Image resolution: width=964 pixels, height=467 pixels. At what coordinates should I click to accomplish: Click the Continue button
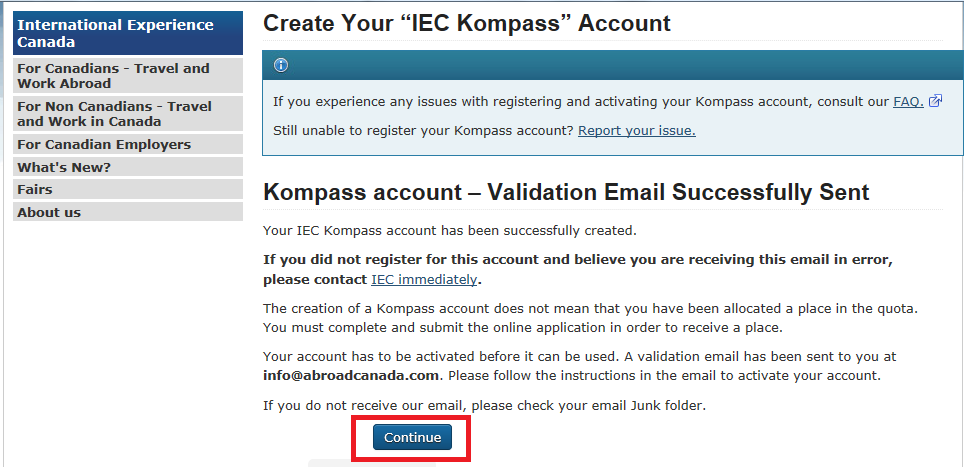[412, 438]
